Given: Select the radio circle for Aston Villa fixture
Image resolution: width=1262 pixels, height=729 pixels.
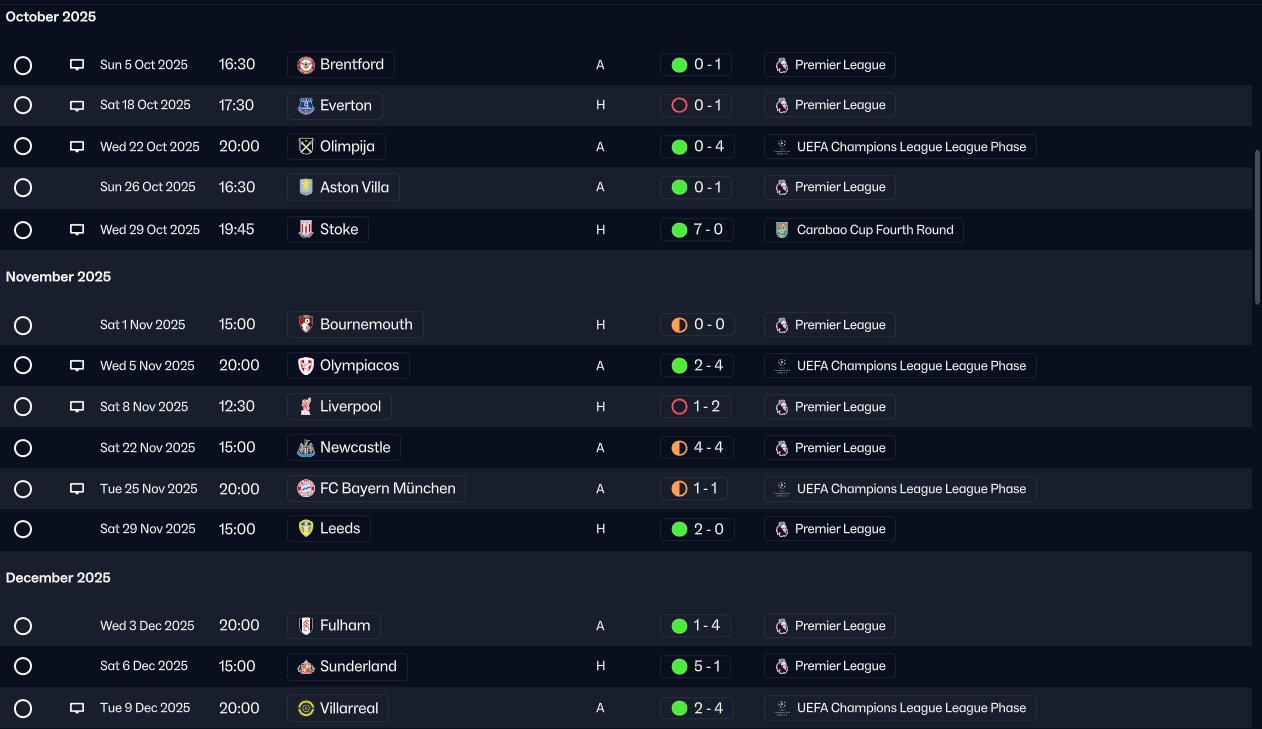Looking at the screenshot, I should [23, 188].
